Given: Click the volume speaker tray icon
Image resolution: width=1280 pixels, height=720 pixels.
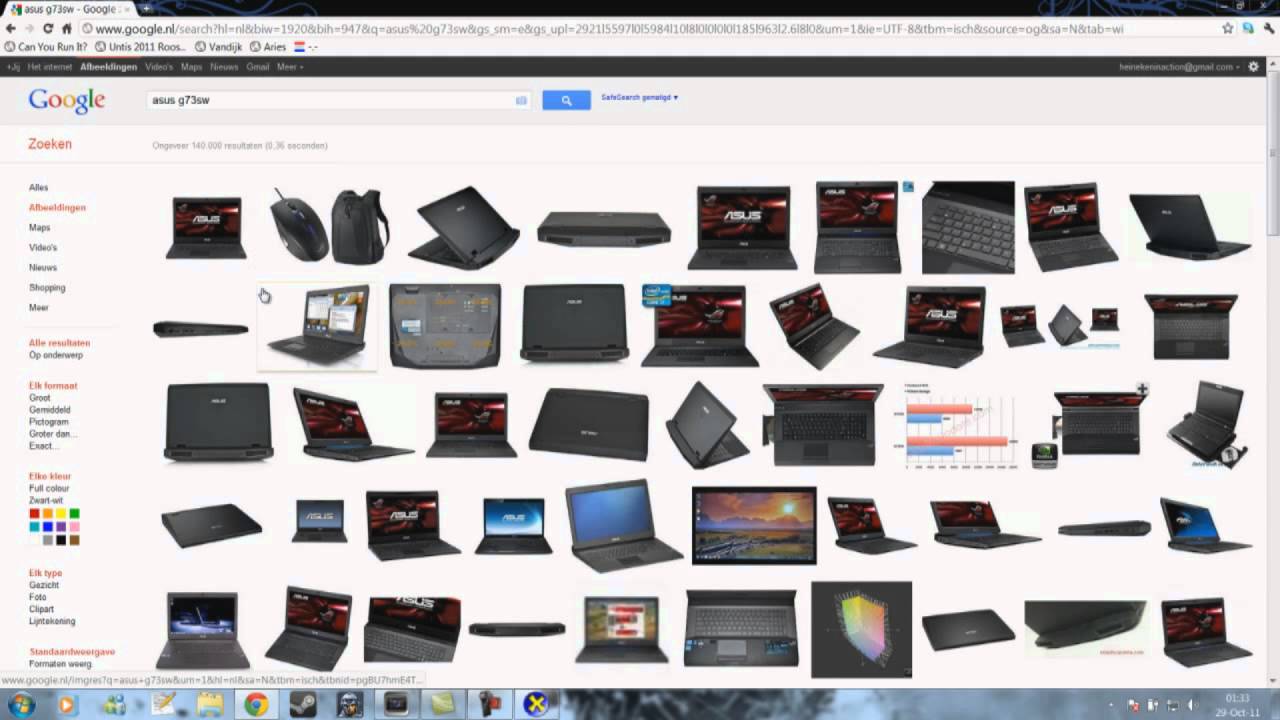Looking at the screenshot, I should pos(1192,704).
